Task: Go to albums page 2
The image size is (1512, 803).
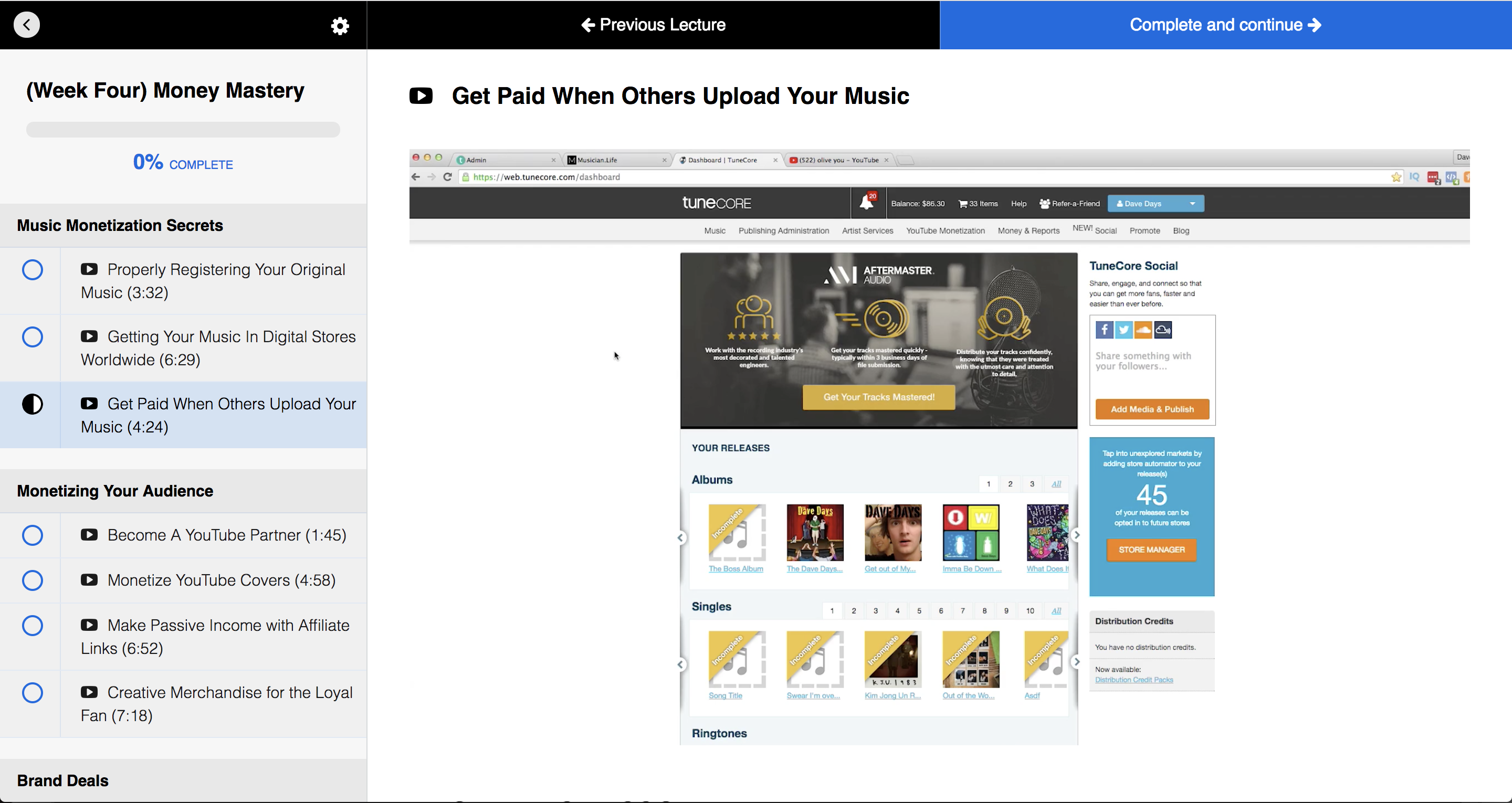Action: point(1010,484)
